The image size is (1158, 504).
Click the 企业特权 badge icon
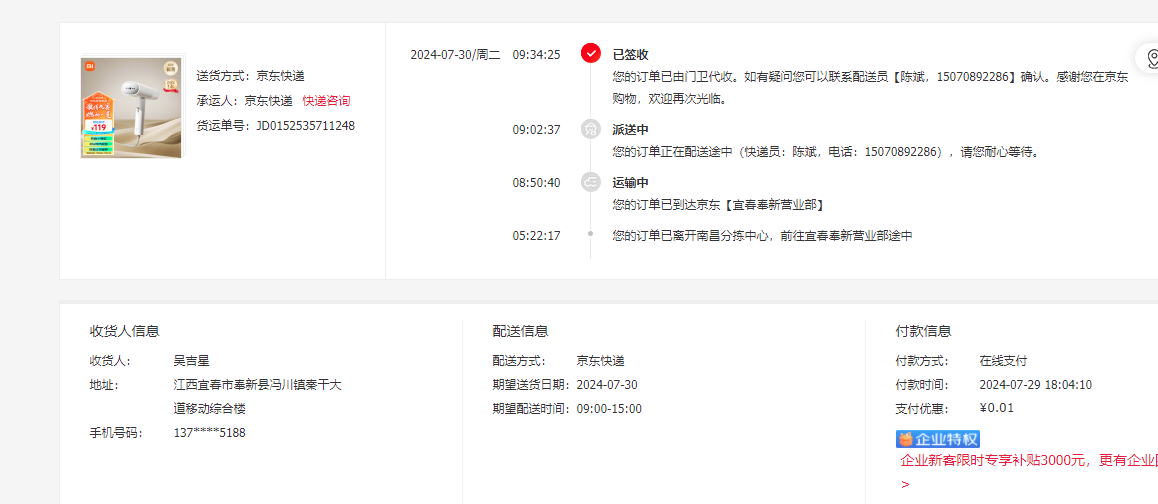coord(938,439)
